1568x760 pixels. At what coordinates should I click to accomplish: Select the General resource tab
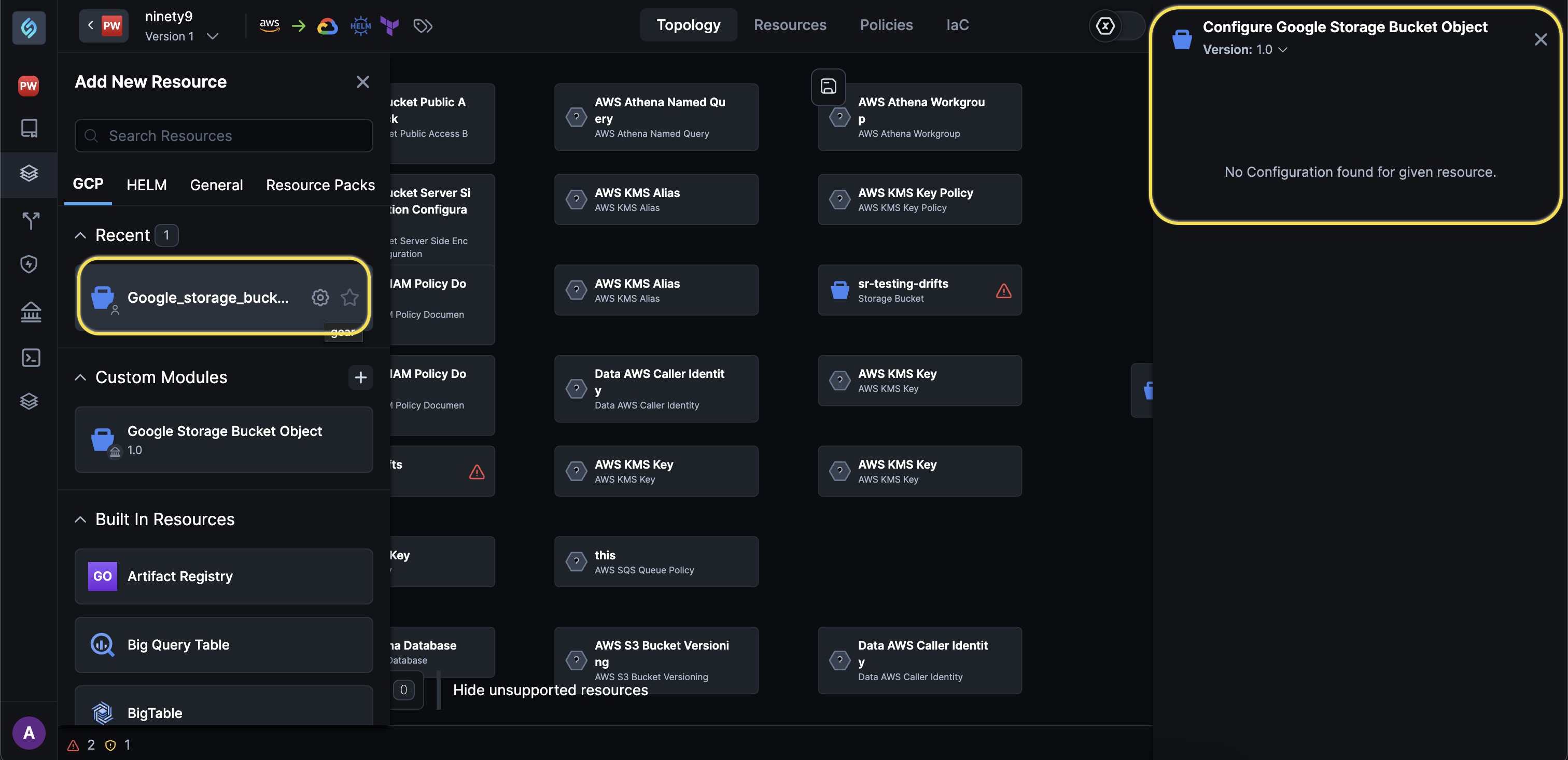click(216, 185)
